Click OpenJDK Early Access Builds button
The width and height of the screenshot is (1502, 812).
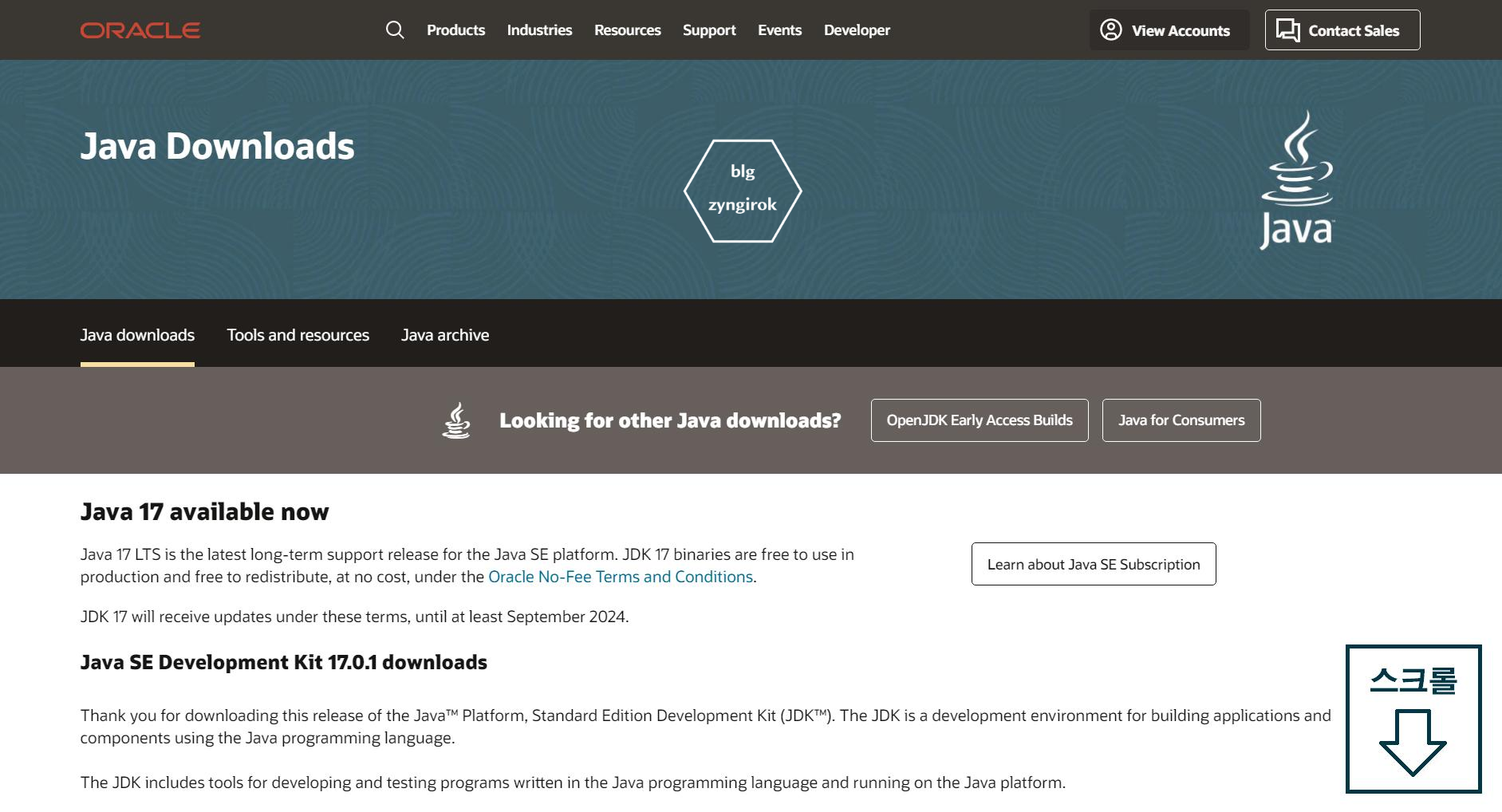pyautogui.click(x=980, y=420)
